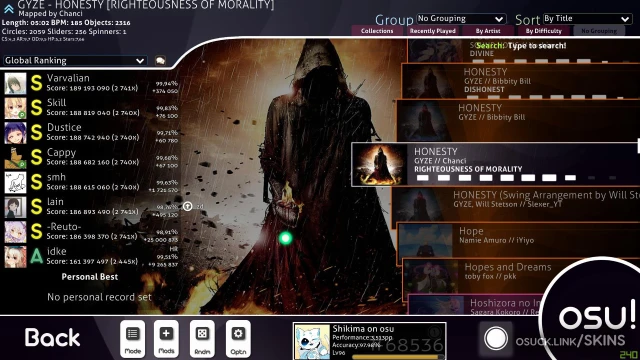640x360 pixels.
Task: Click the search box Type to search
Action: pyautogui.click(x=521, y=46)
